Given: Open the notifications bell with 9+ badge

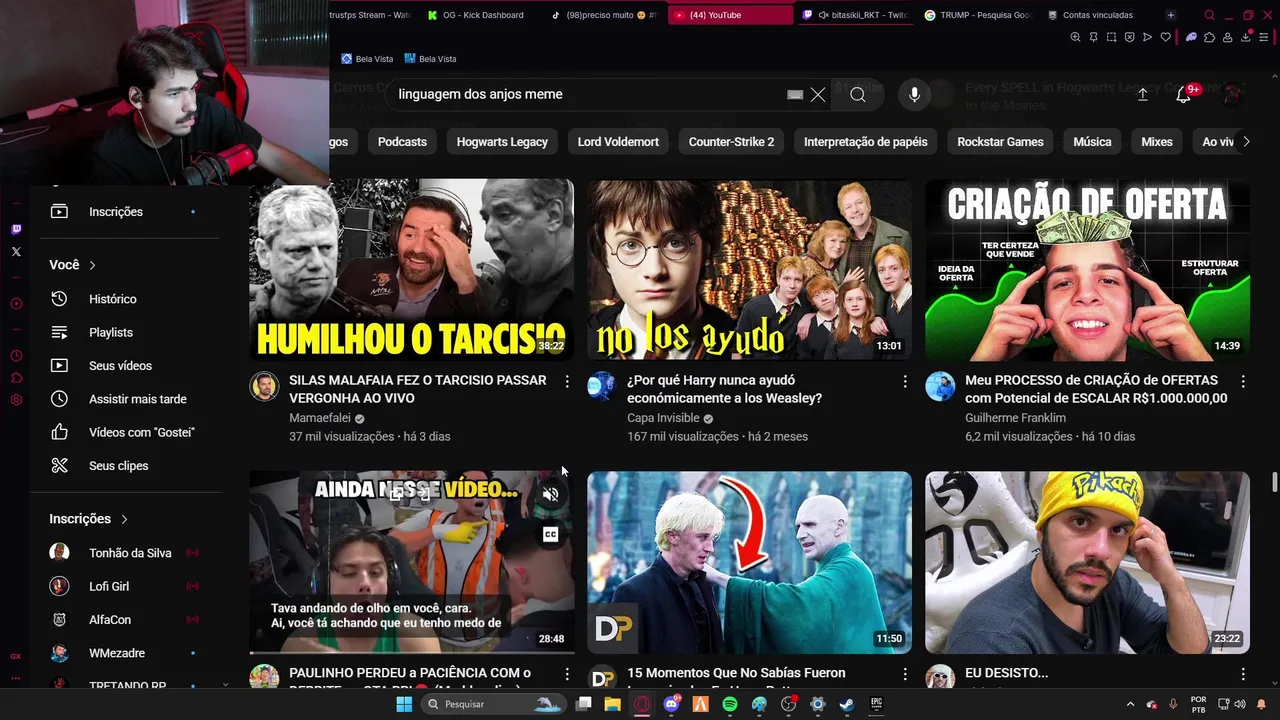Looking at the screenshot, I should pyautogui.click(x=1183, y=94).
